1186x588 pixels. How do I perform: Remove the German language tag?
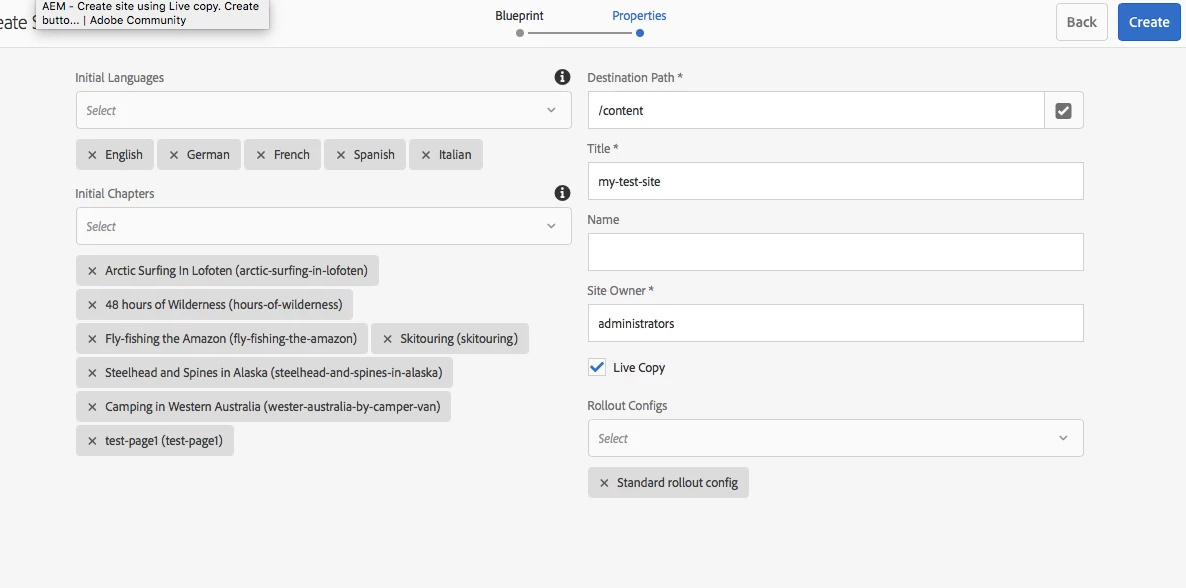point(174,155)
